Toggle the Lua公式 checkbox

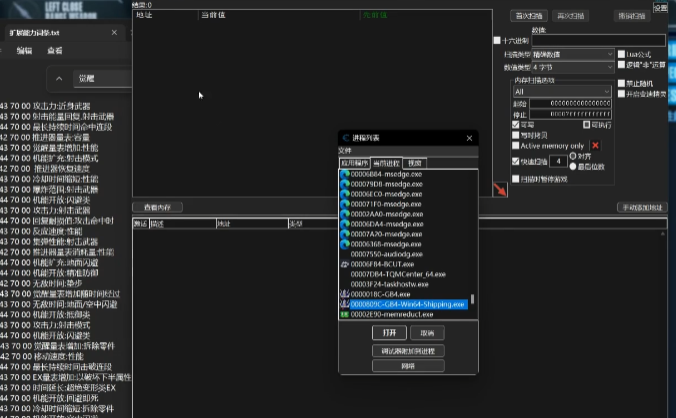pyautogui.click(x=621, y=54)
